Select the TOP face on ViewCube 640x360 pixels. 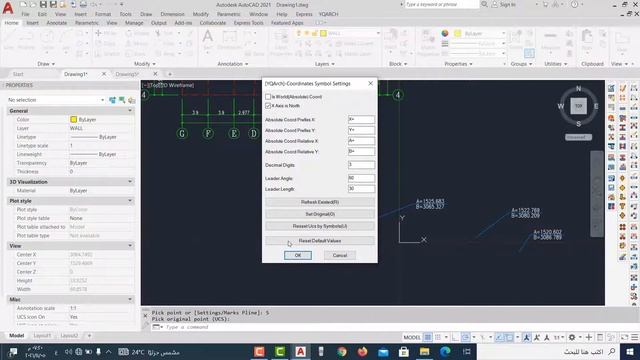click(x=578, y=106)
